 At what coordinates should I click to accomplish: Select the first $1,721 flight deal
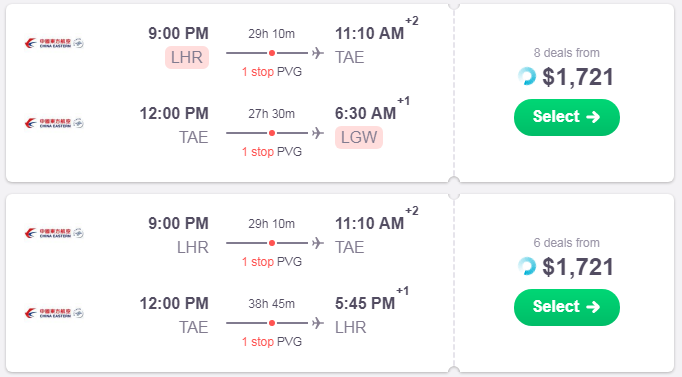pos(567,117)
